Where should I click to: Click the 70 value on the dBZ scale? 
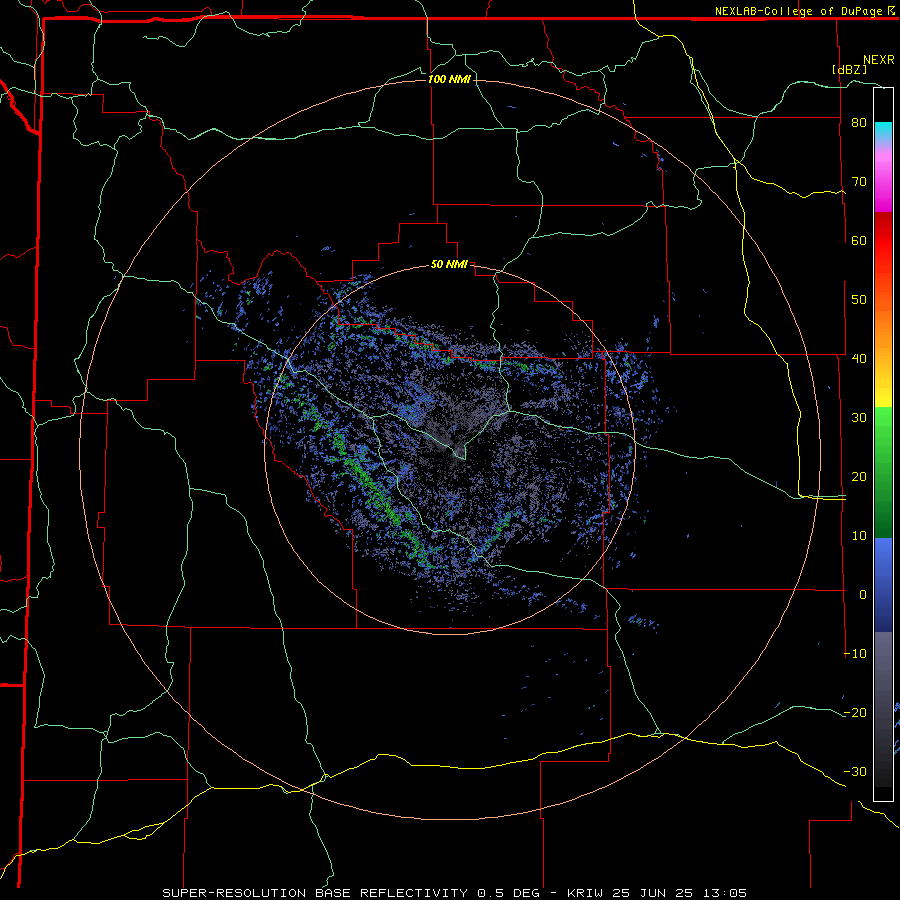[x=859, y=181]
